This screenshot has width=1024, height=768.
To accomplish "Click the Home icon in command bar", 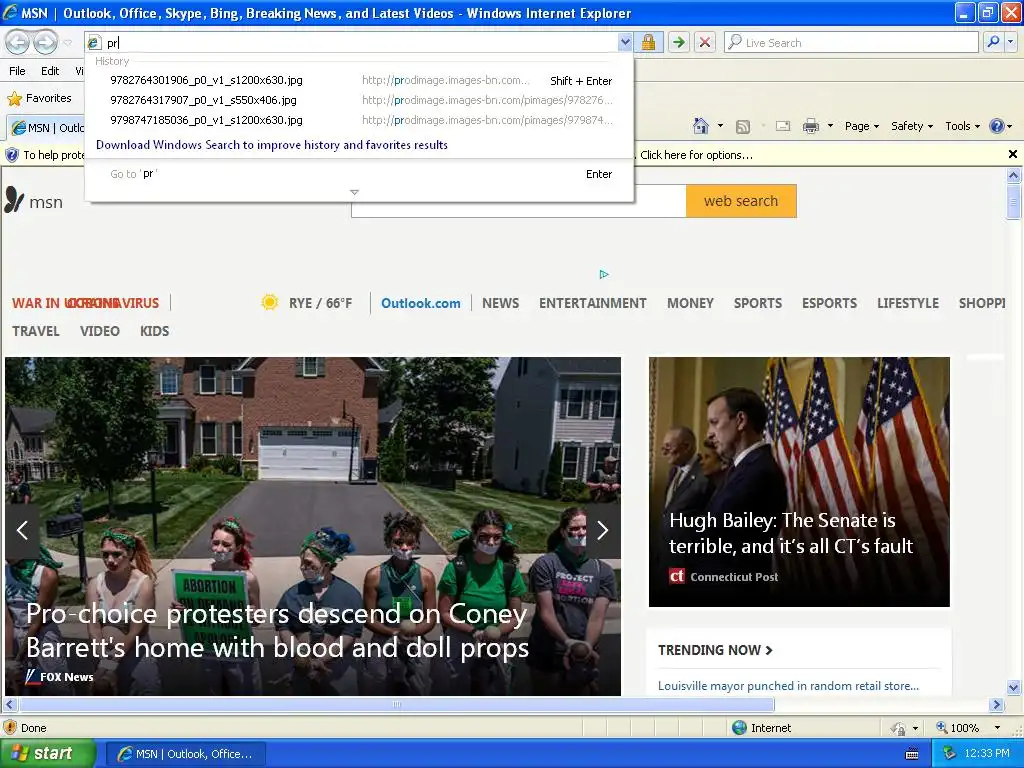I will 701,126.
